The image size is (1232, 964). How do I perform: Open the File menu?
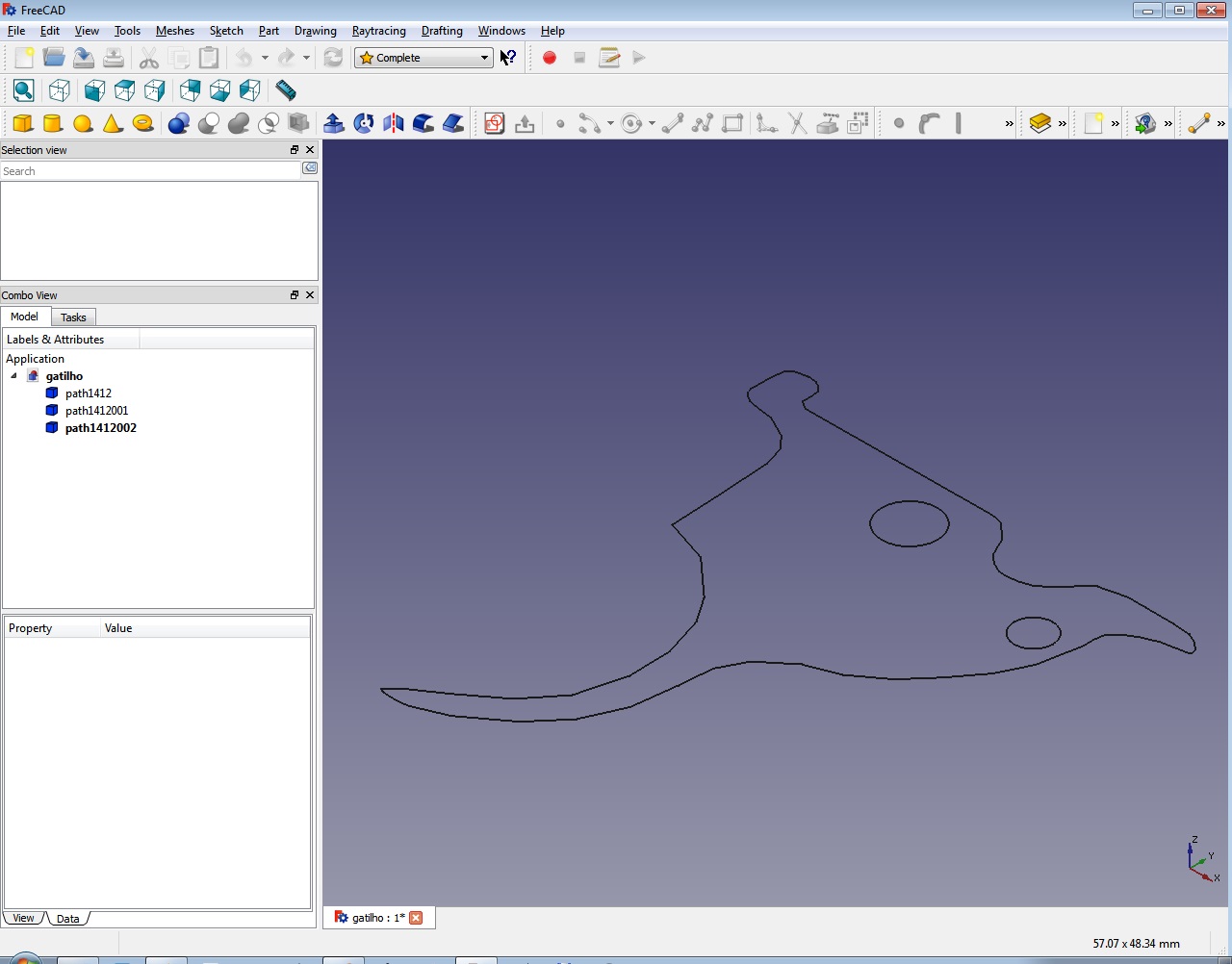16,31
